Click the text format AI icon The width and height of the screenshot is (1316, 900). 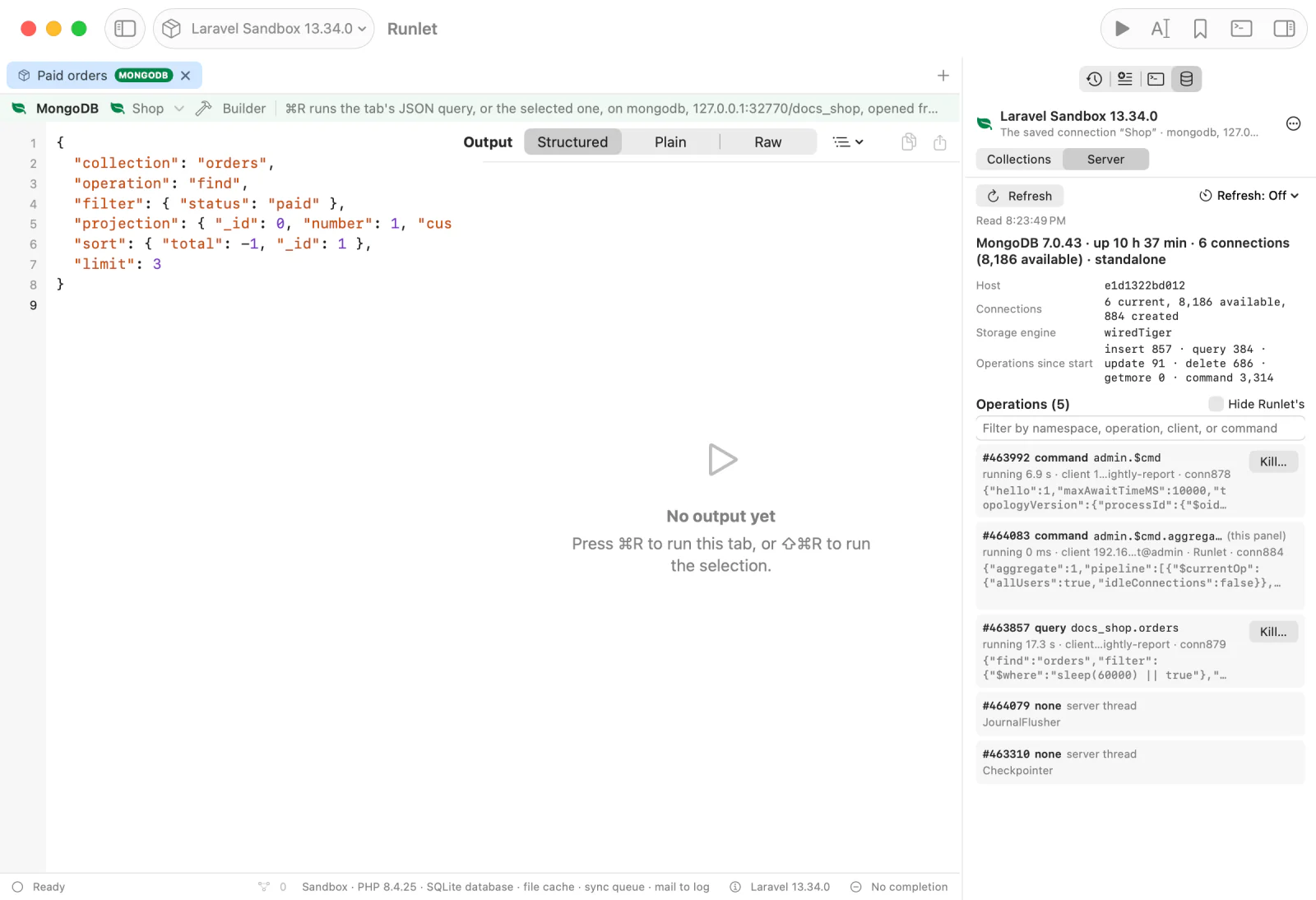point(1161,29)
